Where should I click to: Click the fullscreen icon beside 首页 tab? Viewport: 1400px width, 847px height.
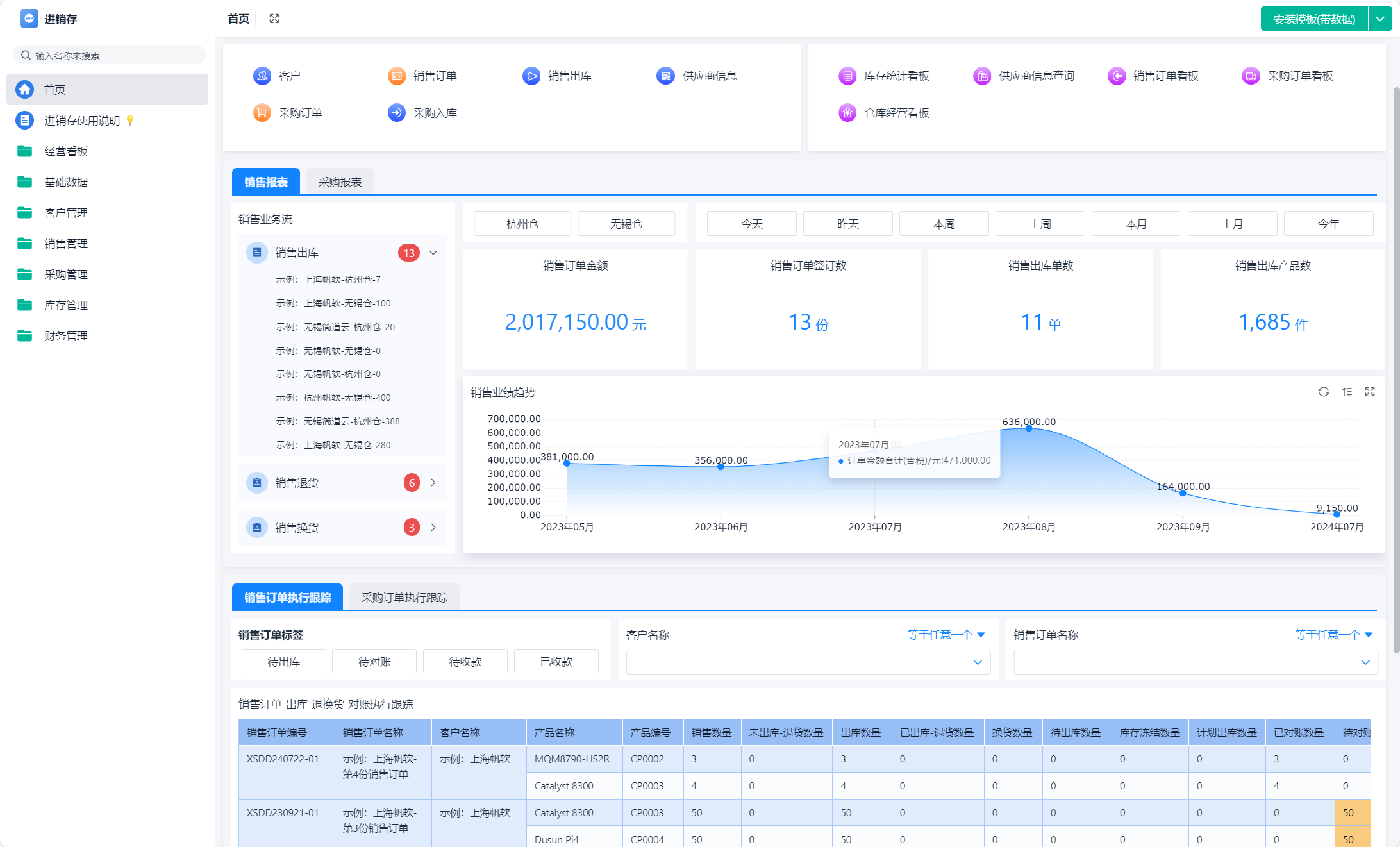[x=274, y=19]
